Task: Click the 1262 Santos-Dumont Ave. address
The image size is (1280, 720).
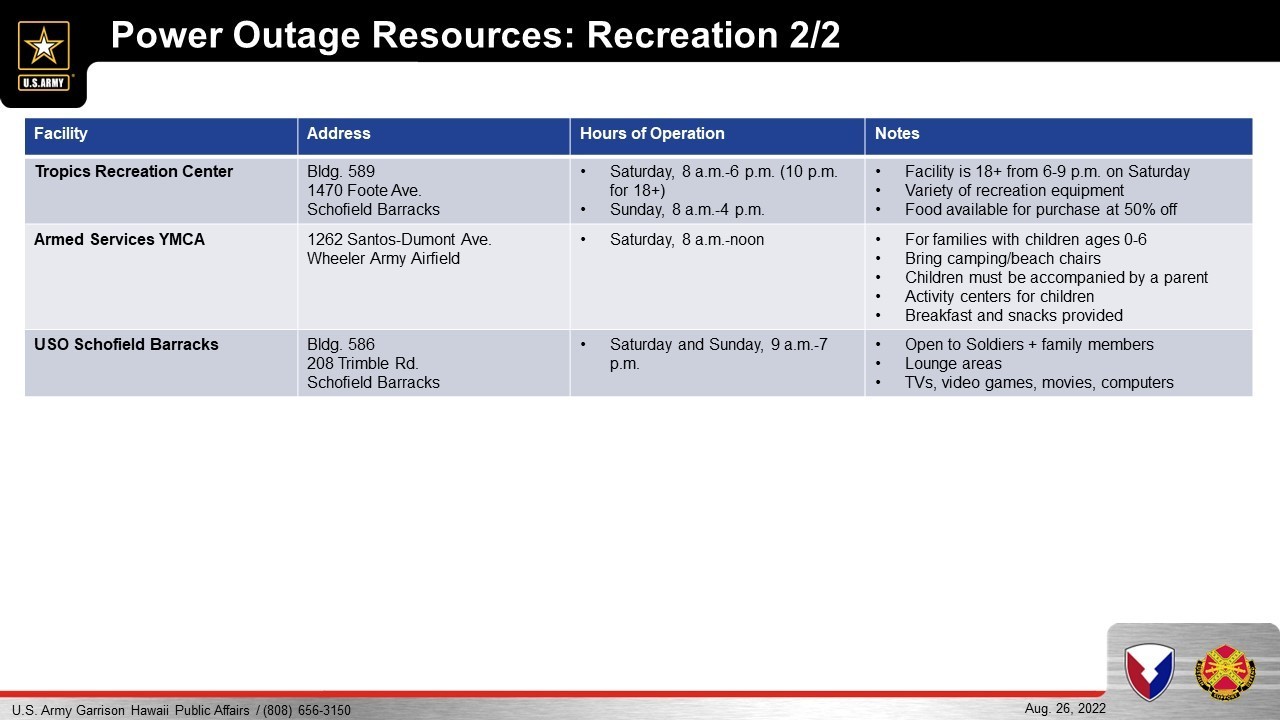Action: click(x=399, y=240)
